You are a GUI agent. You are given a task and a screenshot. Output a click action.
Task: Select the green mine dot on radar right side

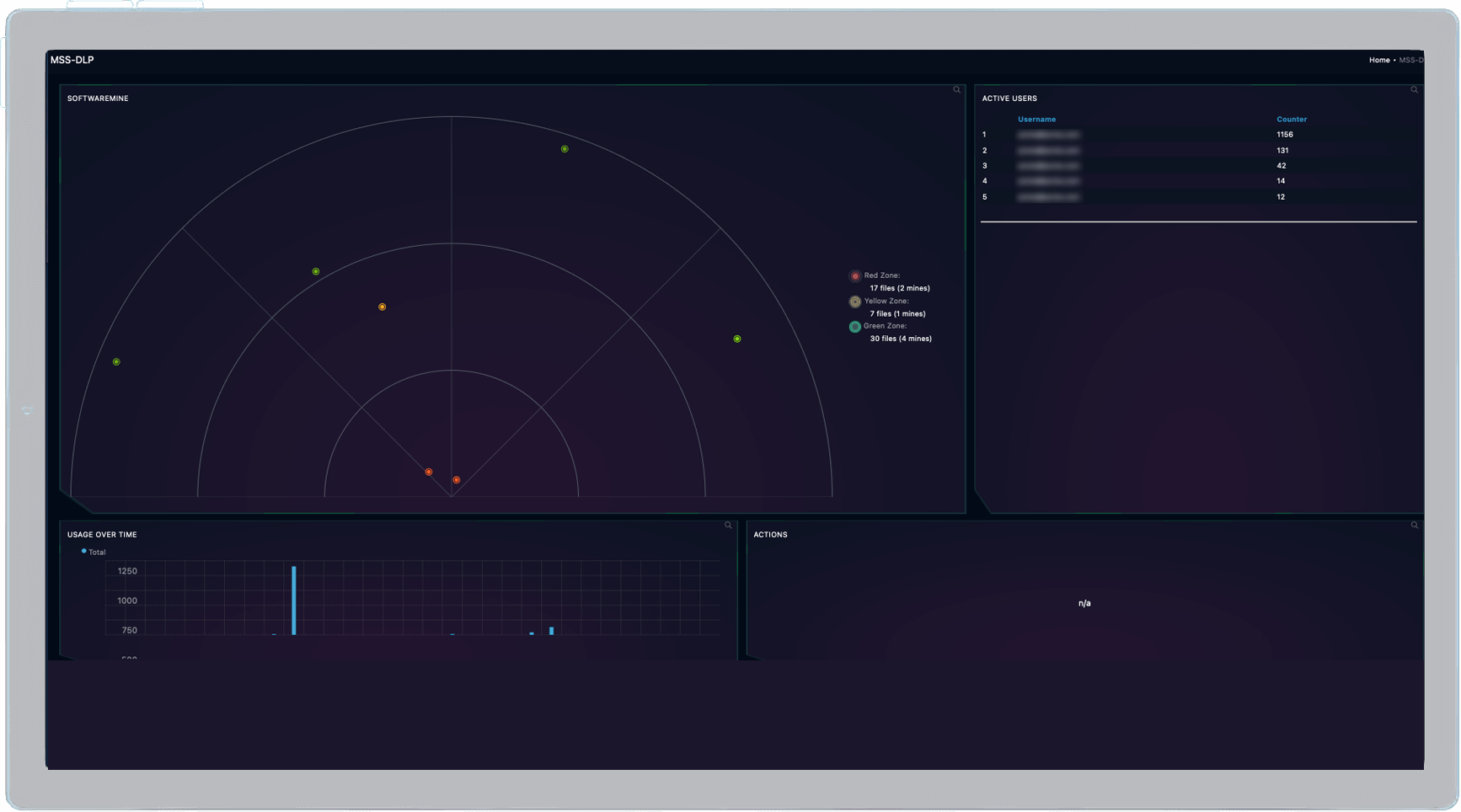pyautogui.click(x=737, y=339)
